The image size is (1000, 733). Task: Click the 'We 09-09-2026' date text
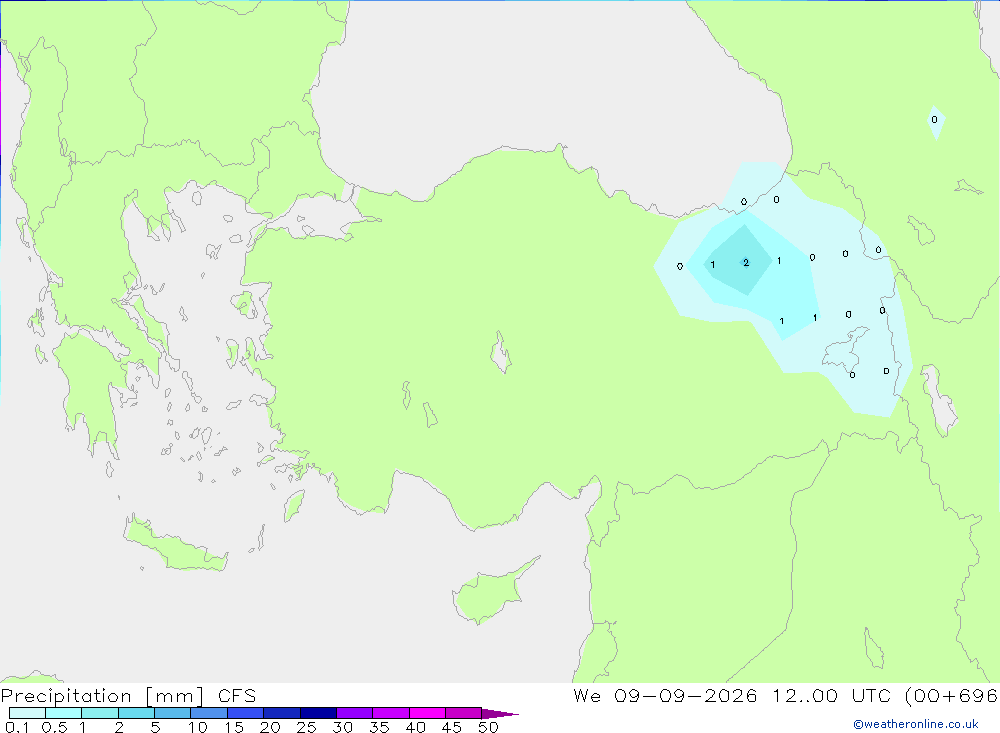coord(665,696)
